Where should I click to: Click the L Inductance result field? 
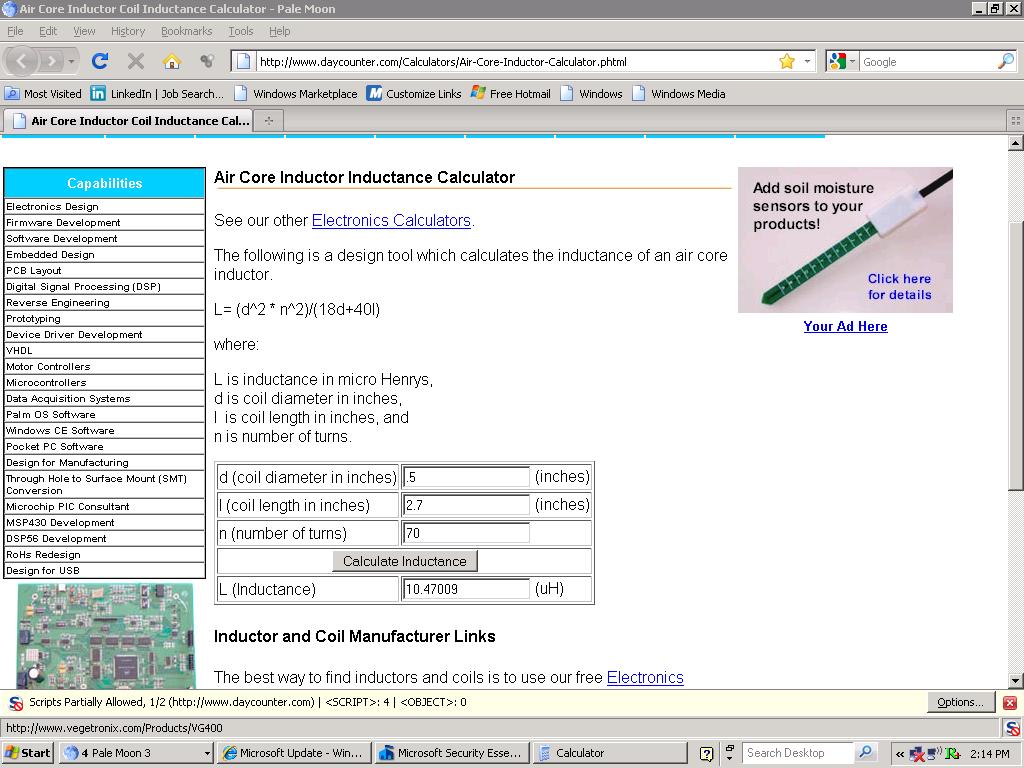(x=466, y=589)
